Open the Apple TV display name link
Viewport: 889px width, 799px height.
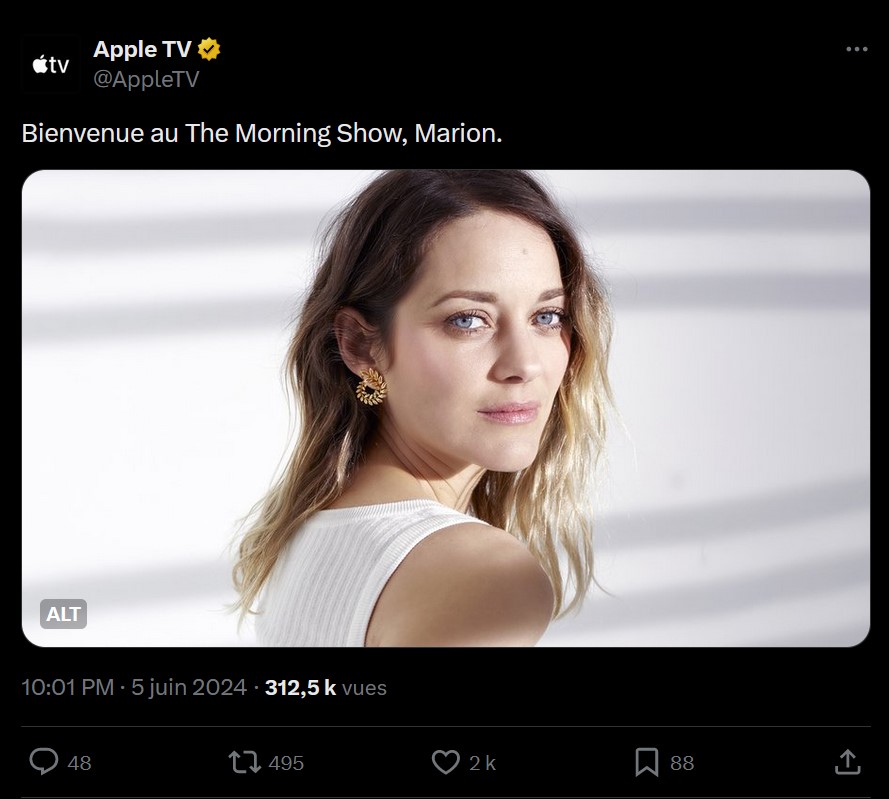pos(142,50)
